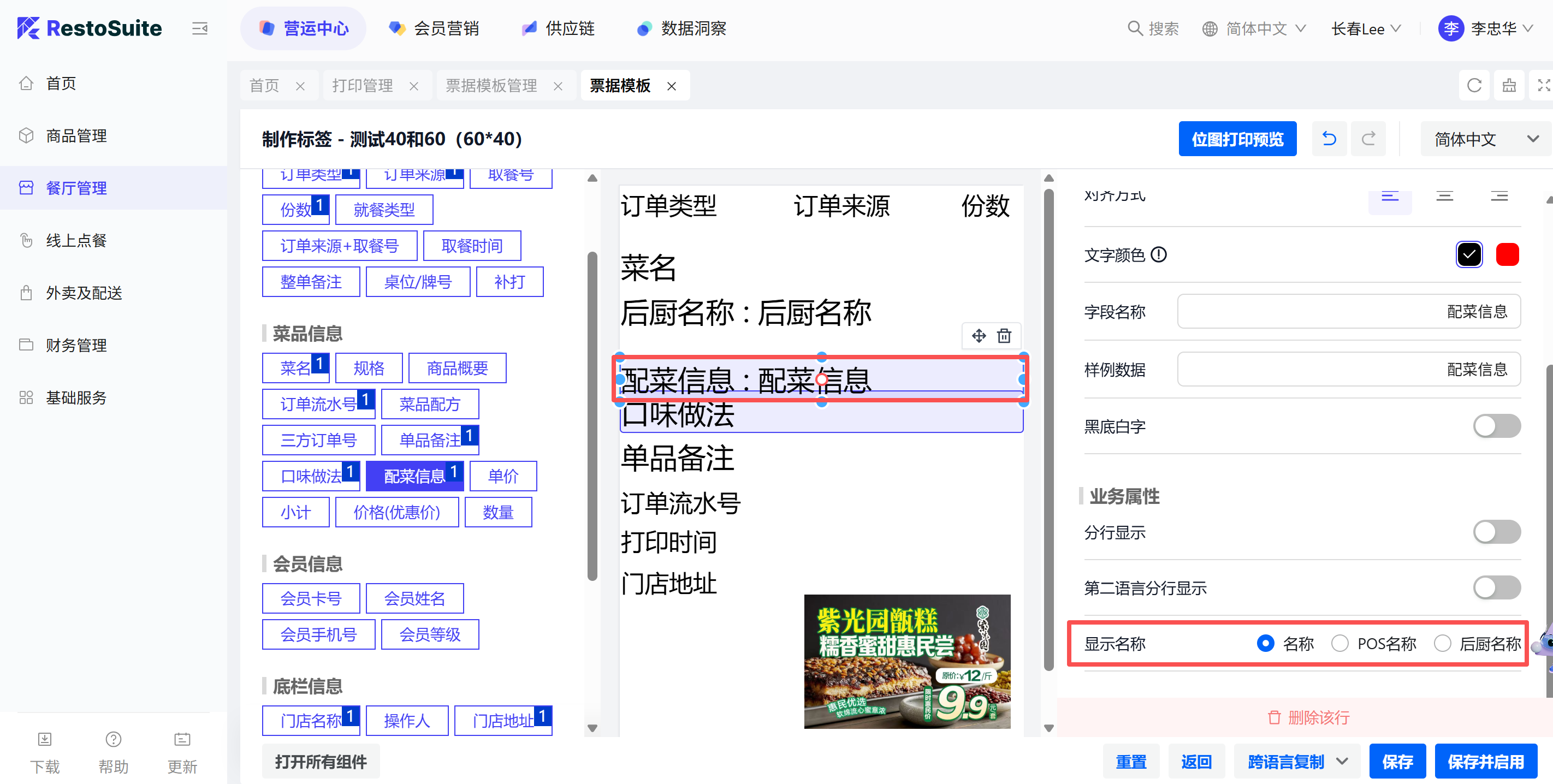Click the move handle icon above field
The image size is (1553, 784).
tap(979, 336)
